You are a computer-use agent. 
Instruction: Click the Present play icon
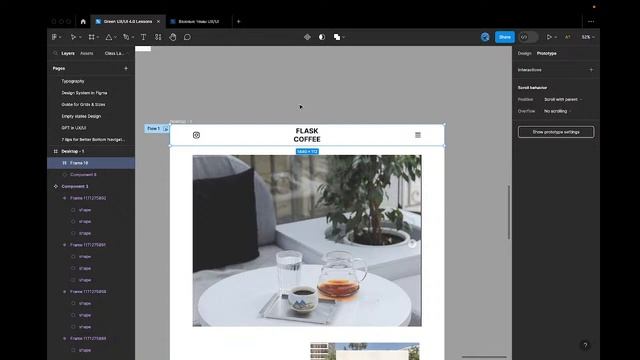tap(549, 37)
